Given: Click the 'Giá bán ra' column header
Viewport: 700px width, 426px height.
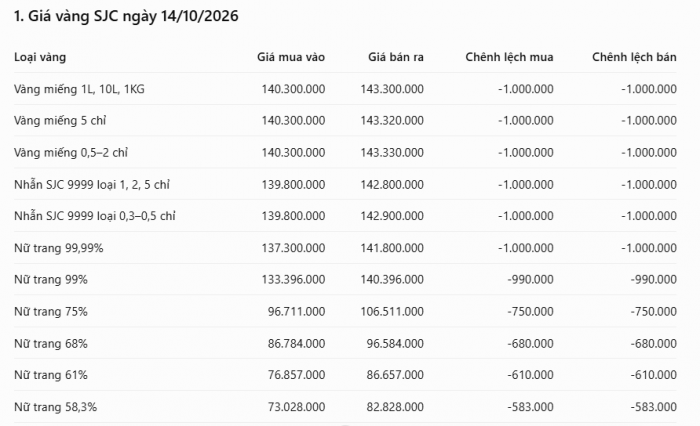Looking at the screenshot, I should 396,57.
